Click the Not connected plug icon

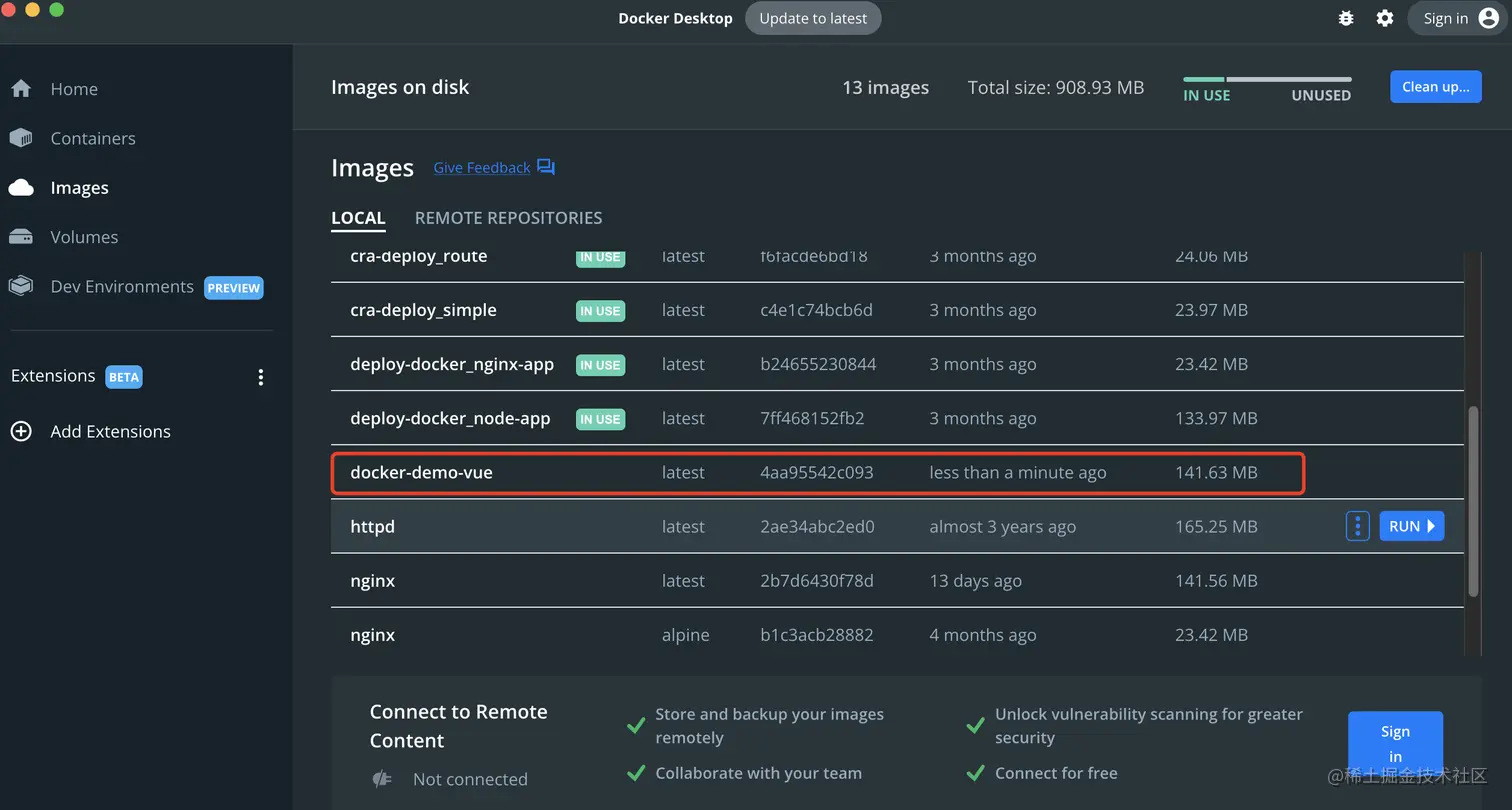pos(381,779)
